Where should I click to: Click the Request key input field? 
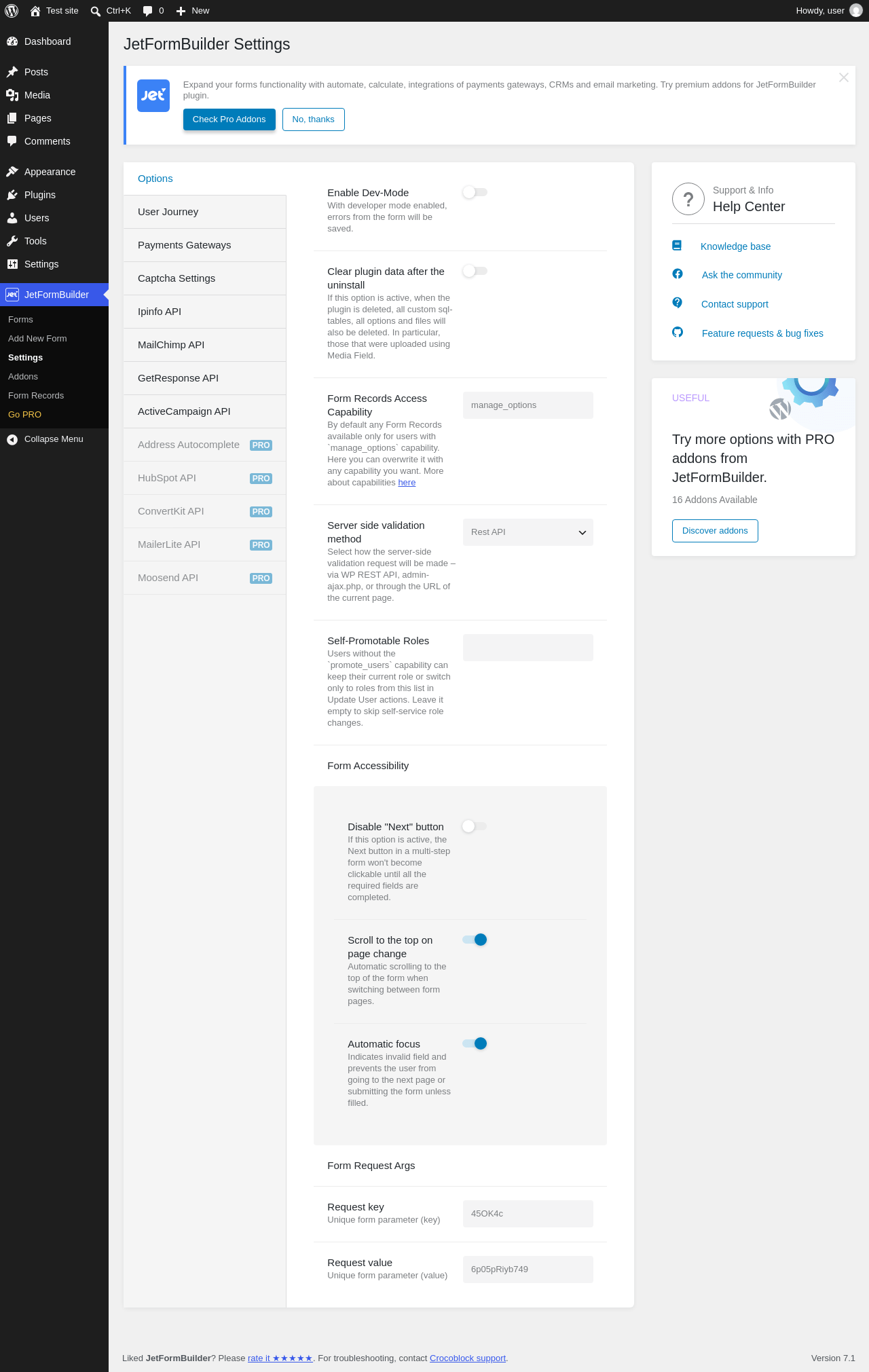(x=528, y=1214)
